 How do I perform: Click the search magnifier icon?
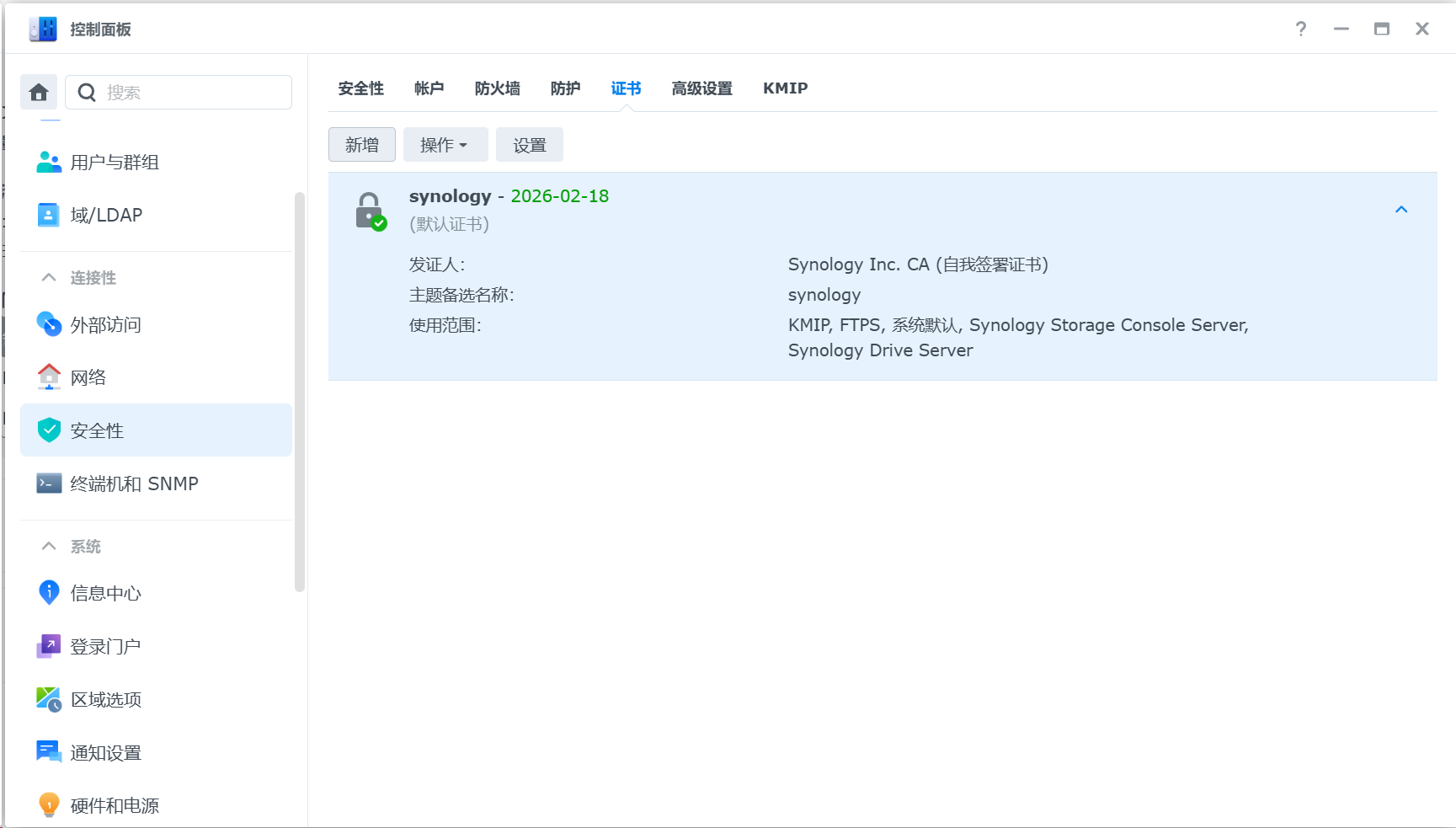coord(87,93)
